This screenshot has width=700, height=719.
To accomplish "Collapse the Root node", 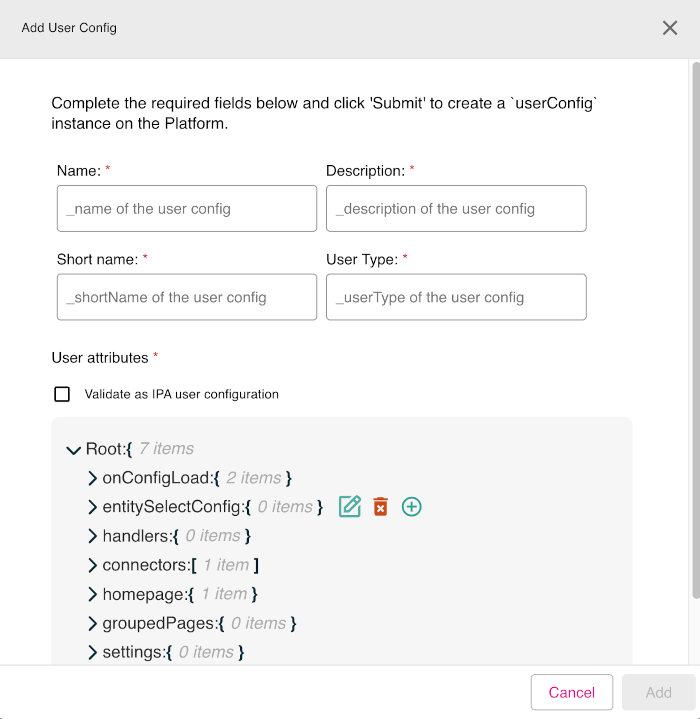I will 73,450.
